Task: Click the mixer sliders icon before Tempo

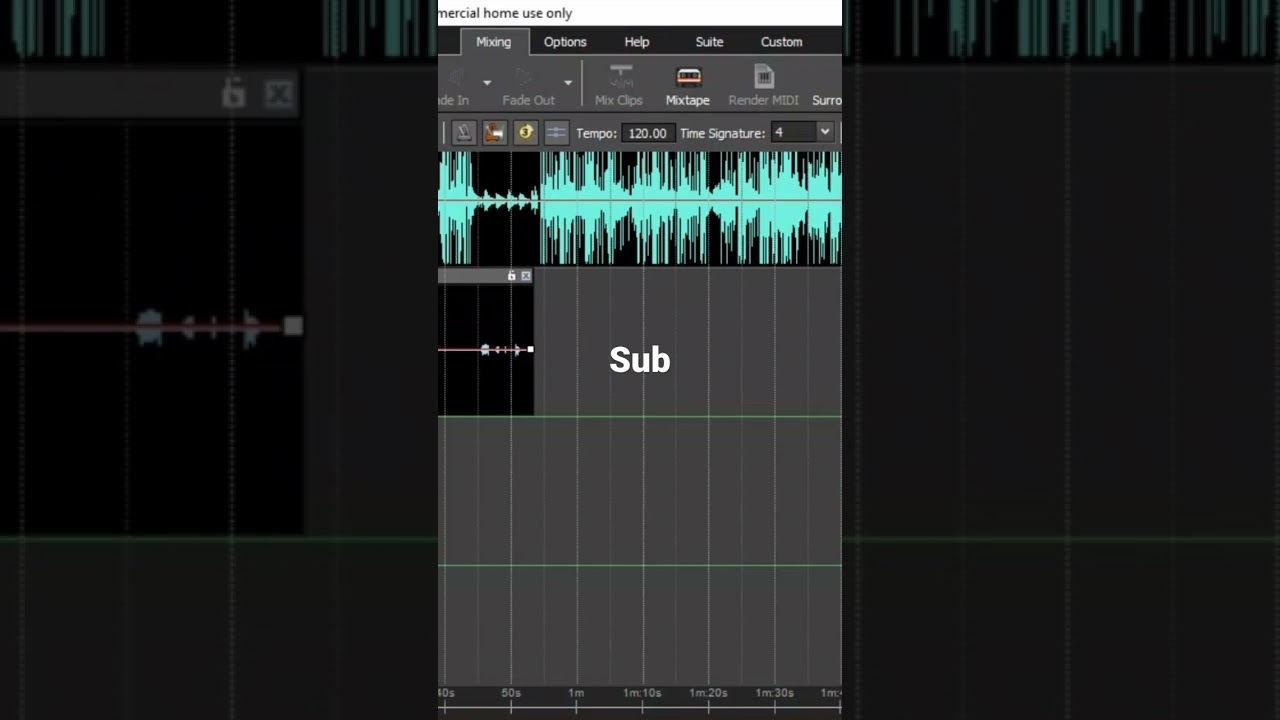Action: [x=556, y=133]
